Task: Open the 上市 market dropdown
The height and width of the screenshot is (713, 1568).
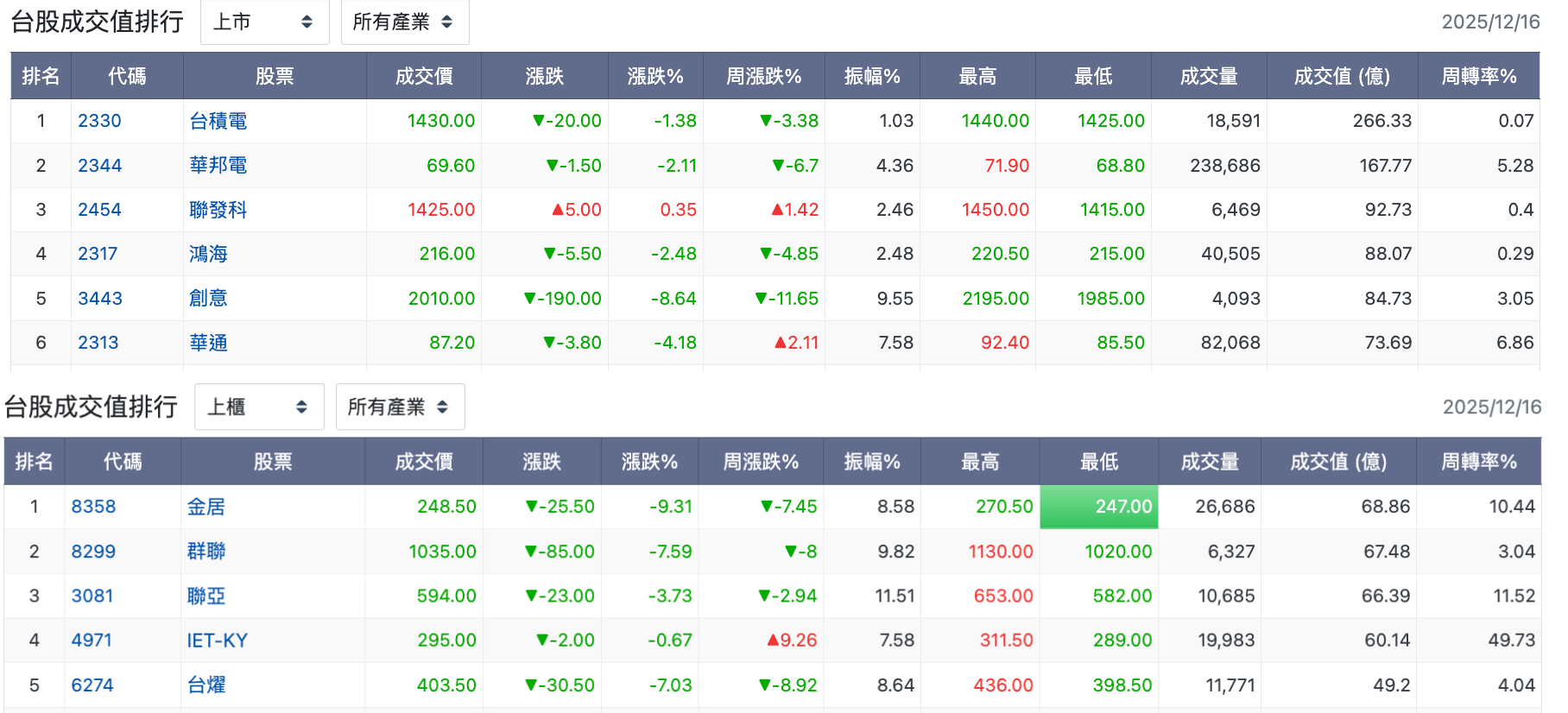Action: pyautogui.click(x=264, y=22)
